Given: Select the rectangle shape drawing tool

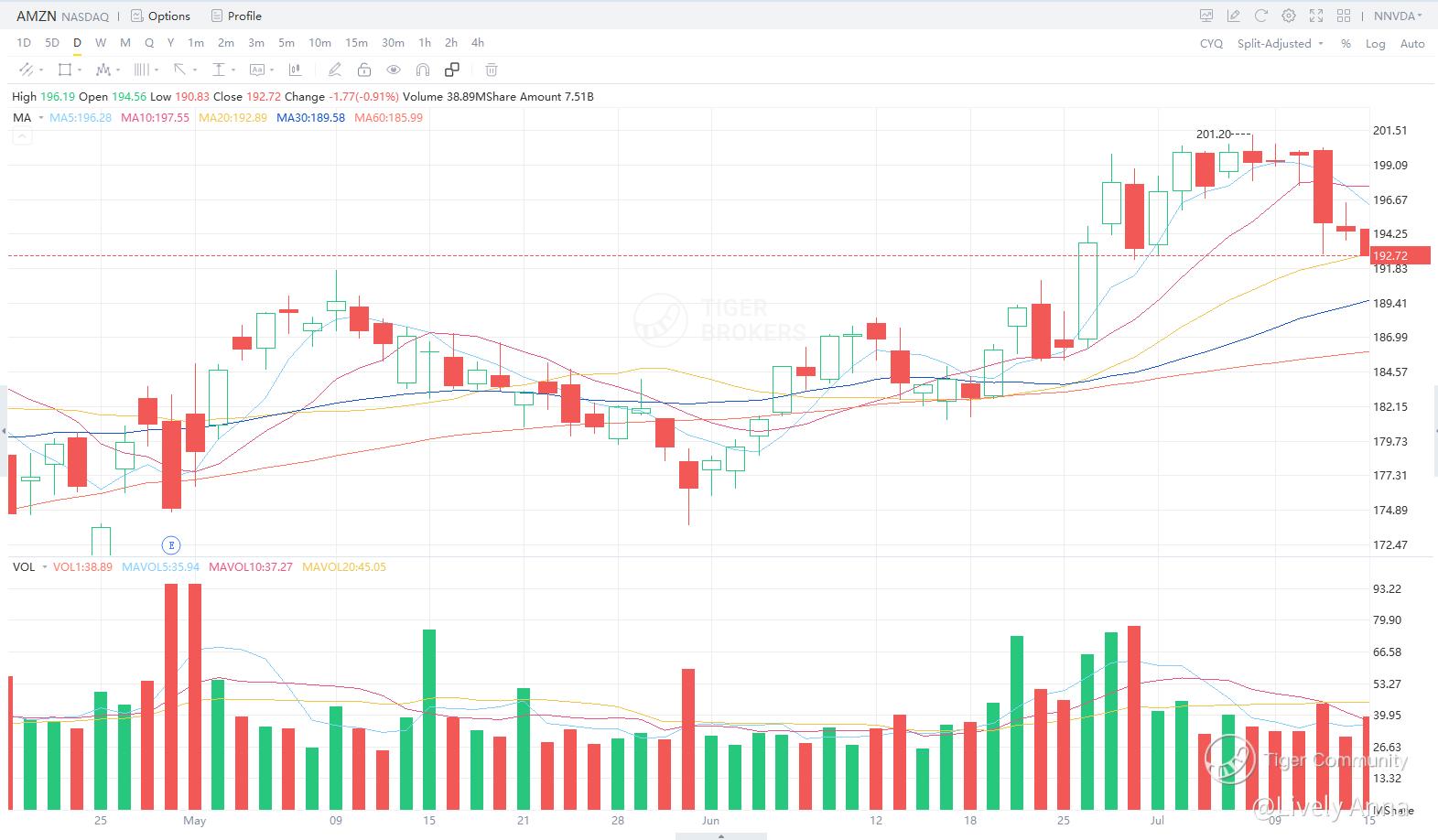Looking at the screenshot, I should [x=65, y=70].
